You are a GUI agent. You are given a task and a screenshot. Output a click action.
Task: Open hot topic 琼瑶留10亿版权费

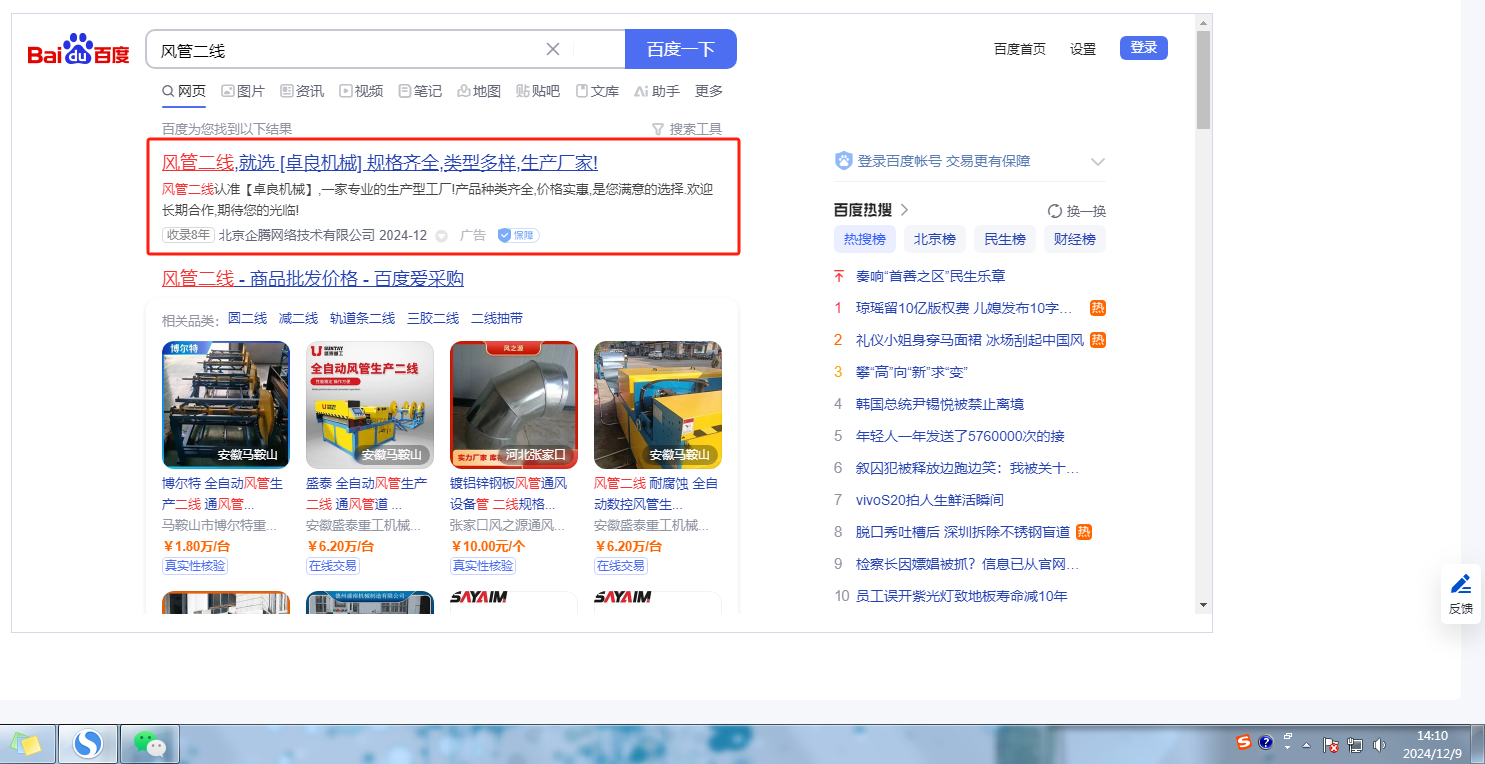(x=964, y=308)
